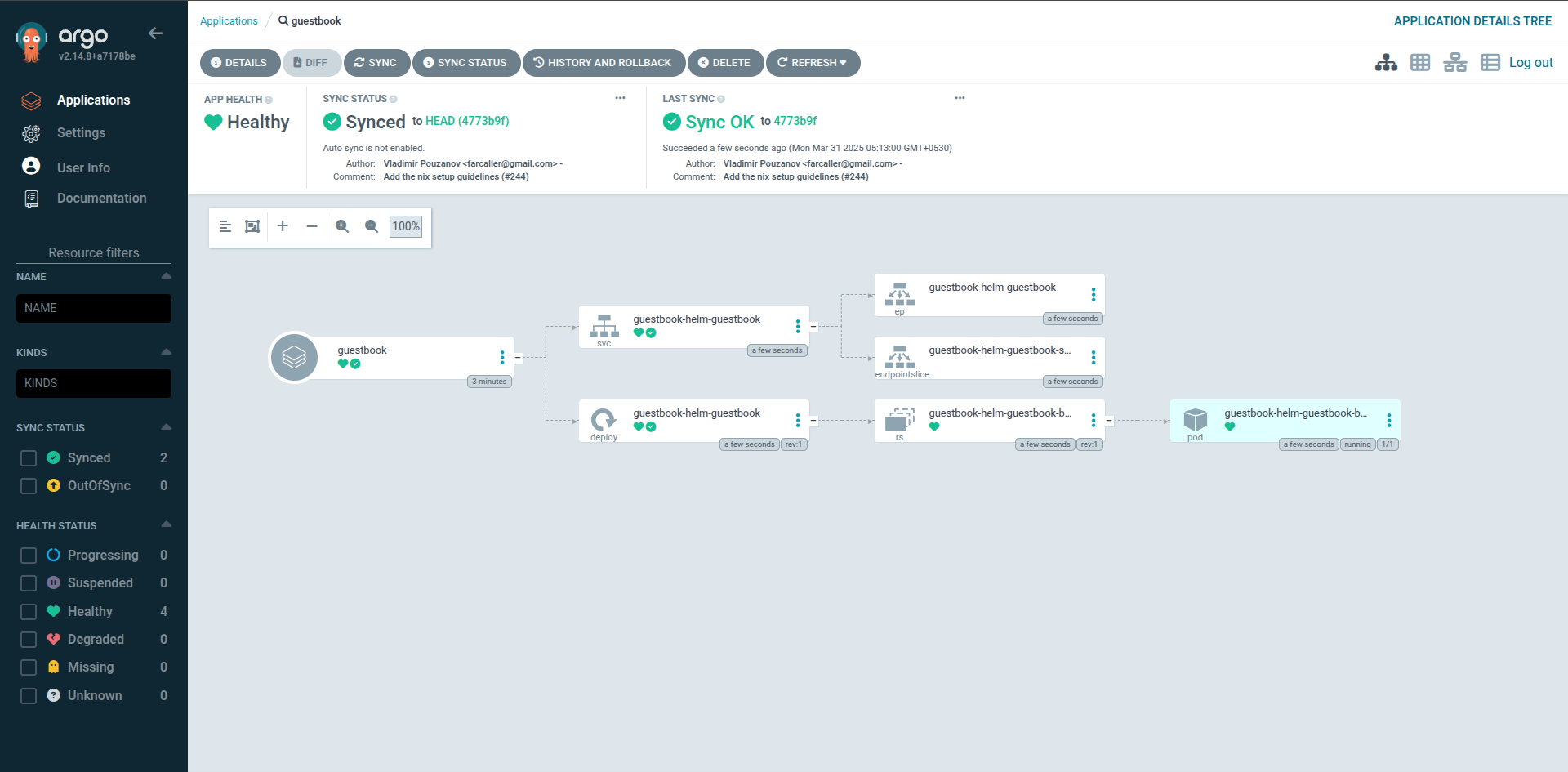Viewport: 1568px width, 772px height.
Task: Open the deploy node kebab menu
Action: [x=798, y=420]
